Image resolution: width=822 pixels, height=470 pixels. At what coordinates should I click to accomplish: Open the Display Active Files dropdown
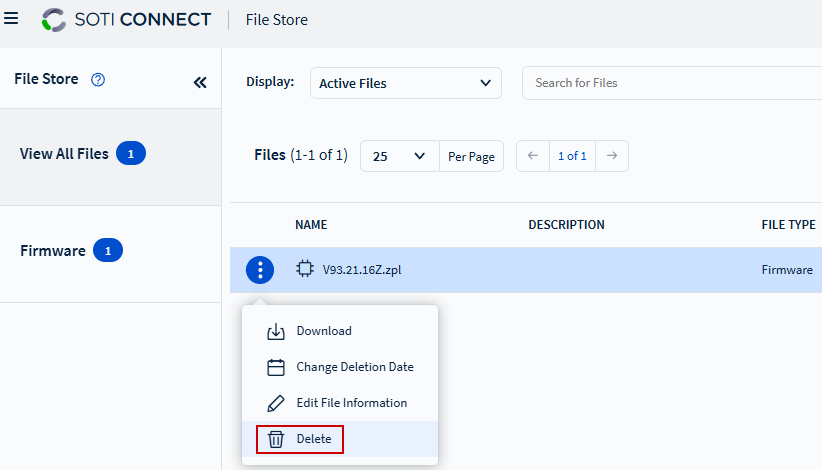coord(405,84)
